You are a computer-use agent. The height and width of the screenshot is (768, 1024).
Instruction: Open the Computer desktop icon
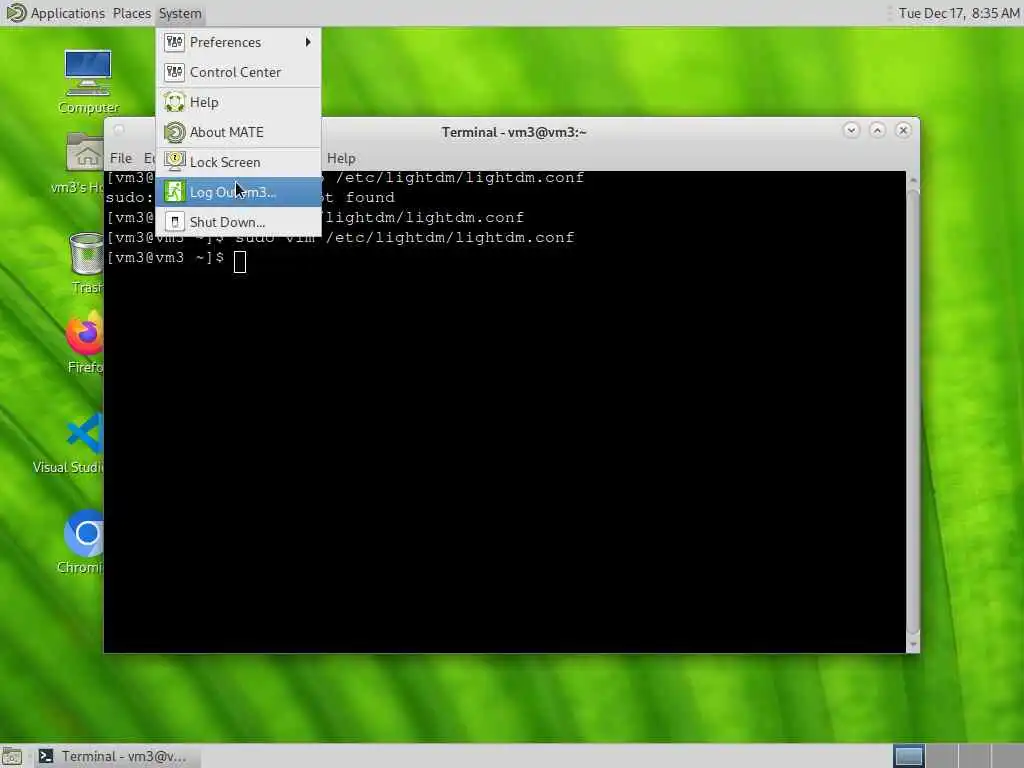(x=88, y=82)
